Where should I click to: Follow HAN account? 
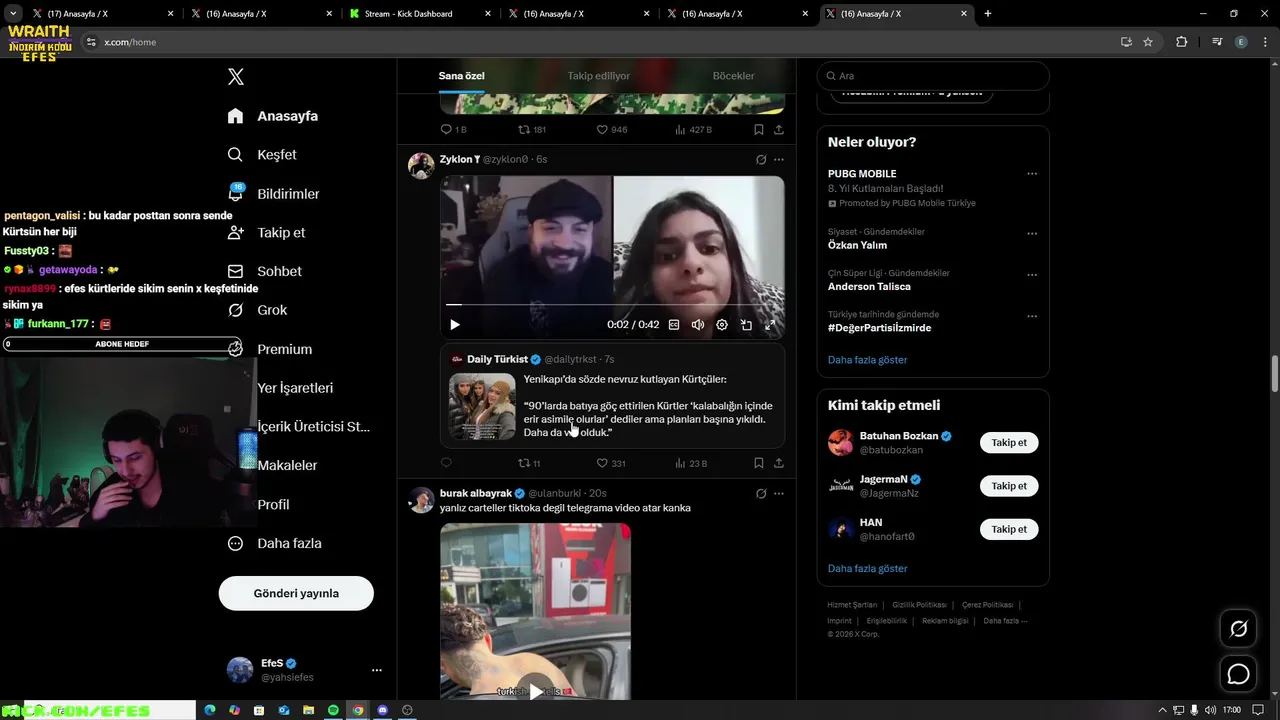[x=1009, y=529]
